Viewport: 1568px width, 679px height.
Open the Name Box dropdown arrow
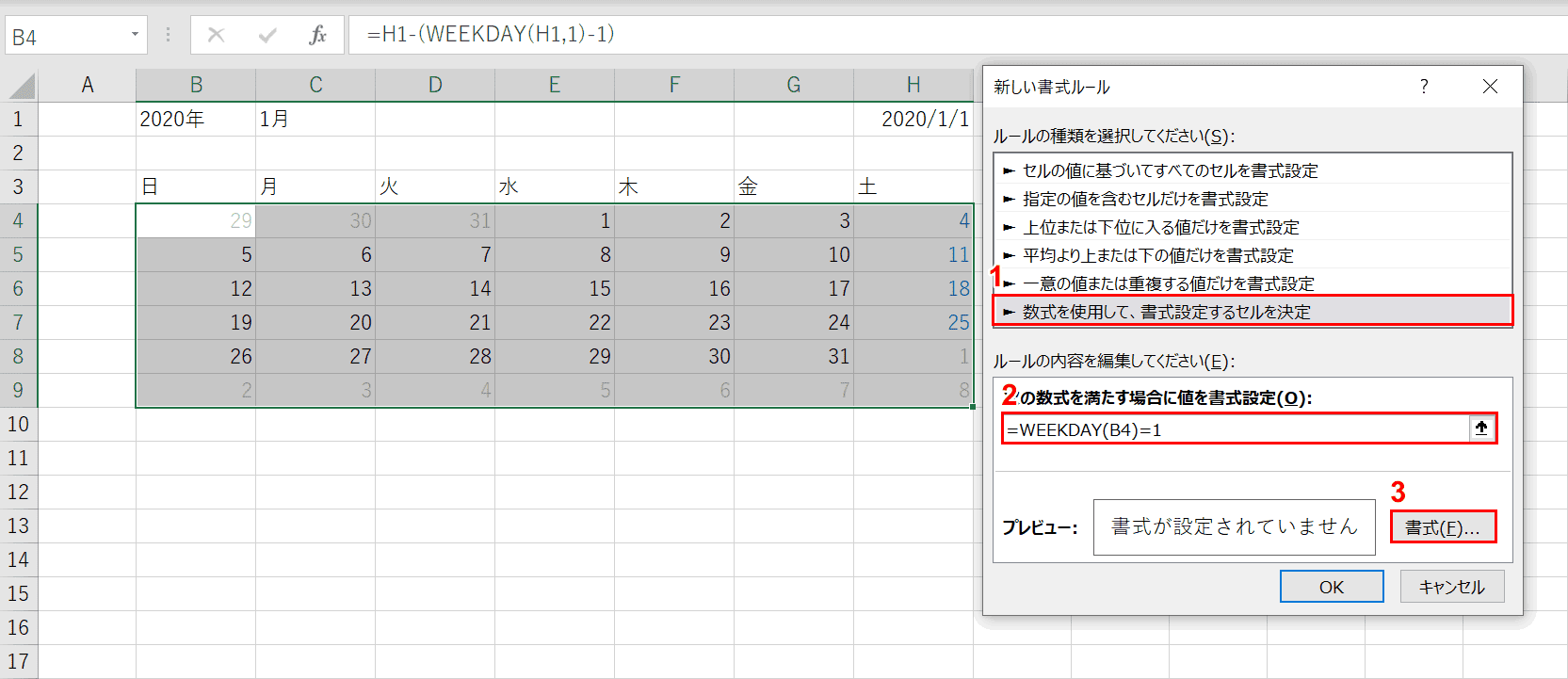click(135, 35)
